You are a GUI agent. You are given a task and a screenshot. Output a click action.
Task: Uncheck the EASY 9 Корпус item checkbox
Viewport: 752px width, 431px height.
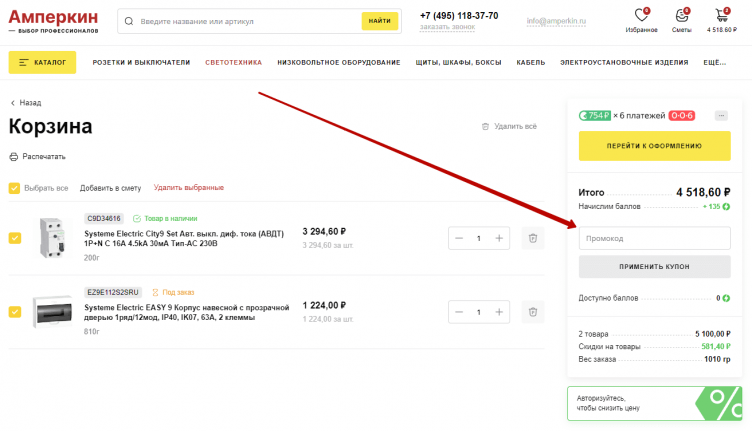pos(14,312)
